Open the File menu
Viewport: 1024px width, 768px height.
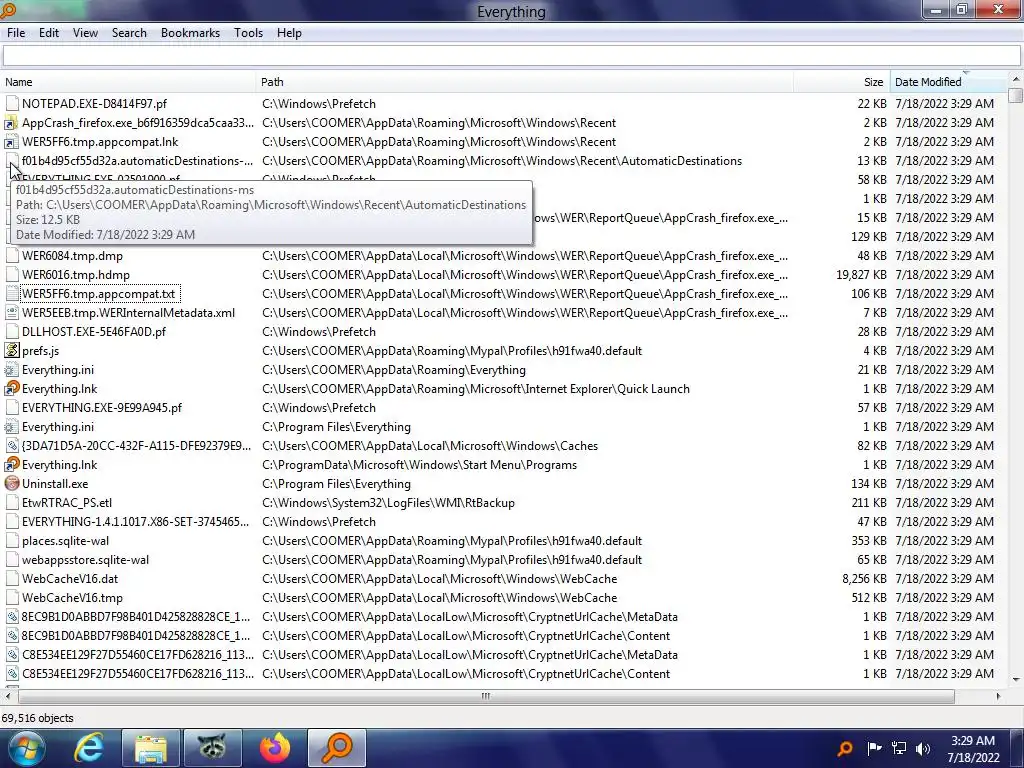16,33
